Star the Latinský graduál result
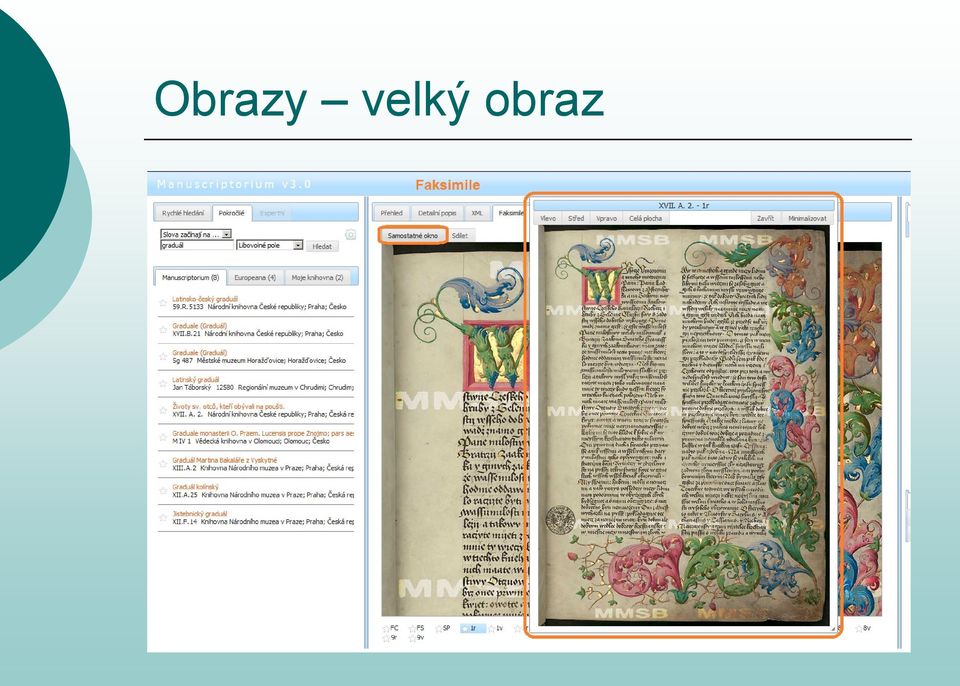The height and width of the screenshot is (686, 960). click(163, 383)
